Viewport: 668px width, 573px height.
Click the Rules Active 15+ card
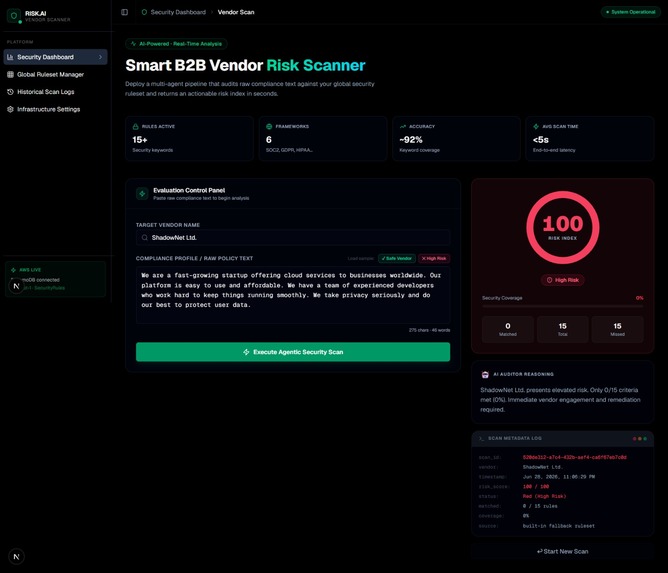190,138
